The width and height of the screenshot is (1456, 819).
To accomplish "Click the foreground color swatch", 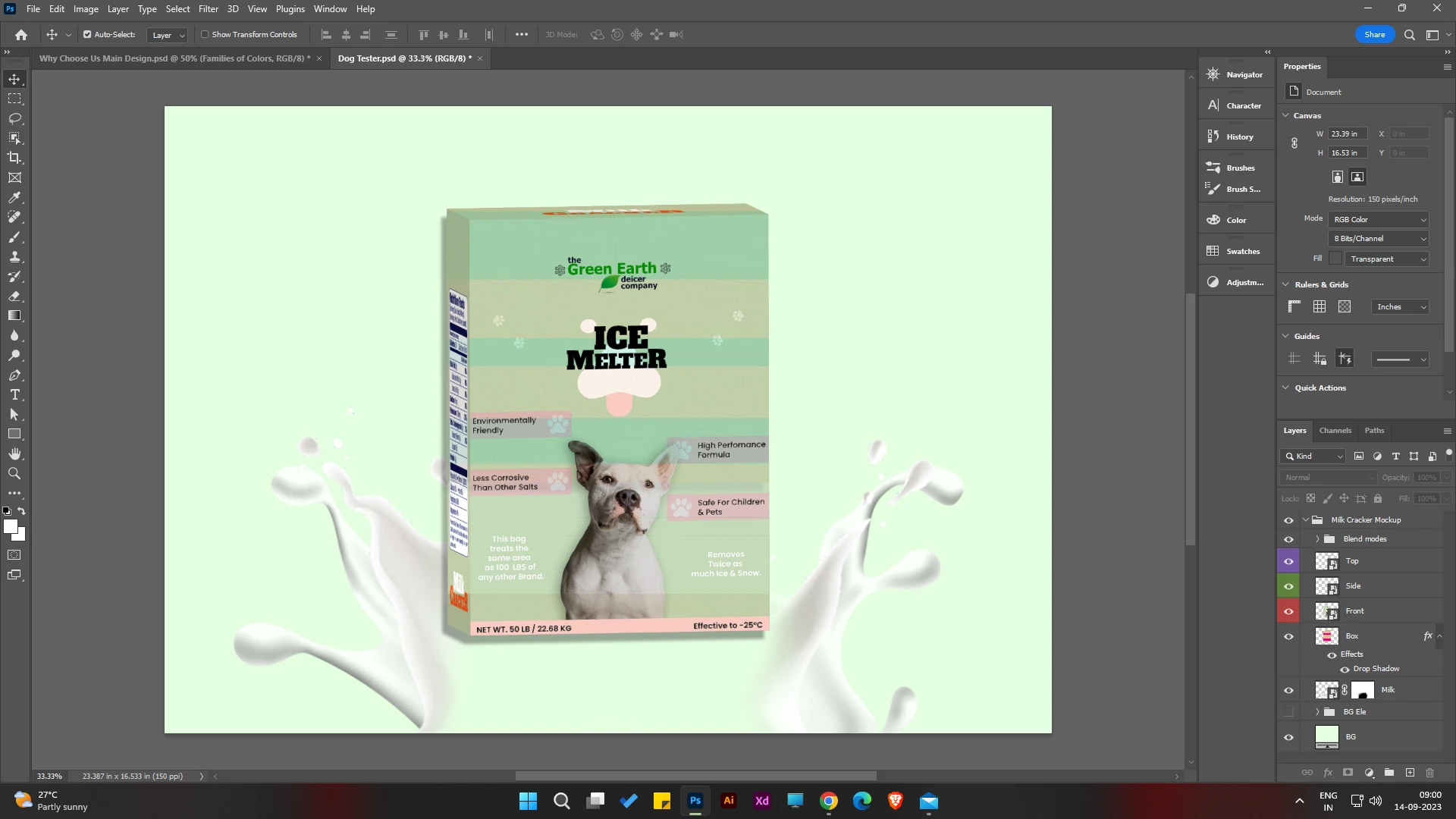I will [x=10, y=526].
